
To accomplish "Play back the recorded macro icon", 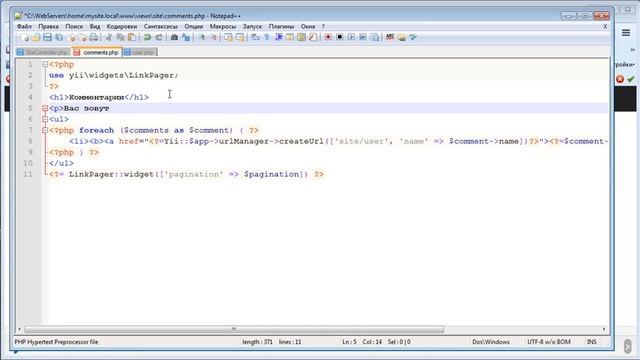I will pyautogui.click(x=351, y=38).
